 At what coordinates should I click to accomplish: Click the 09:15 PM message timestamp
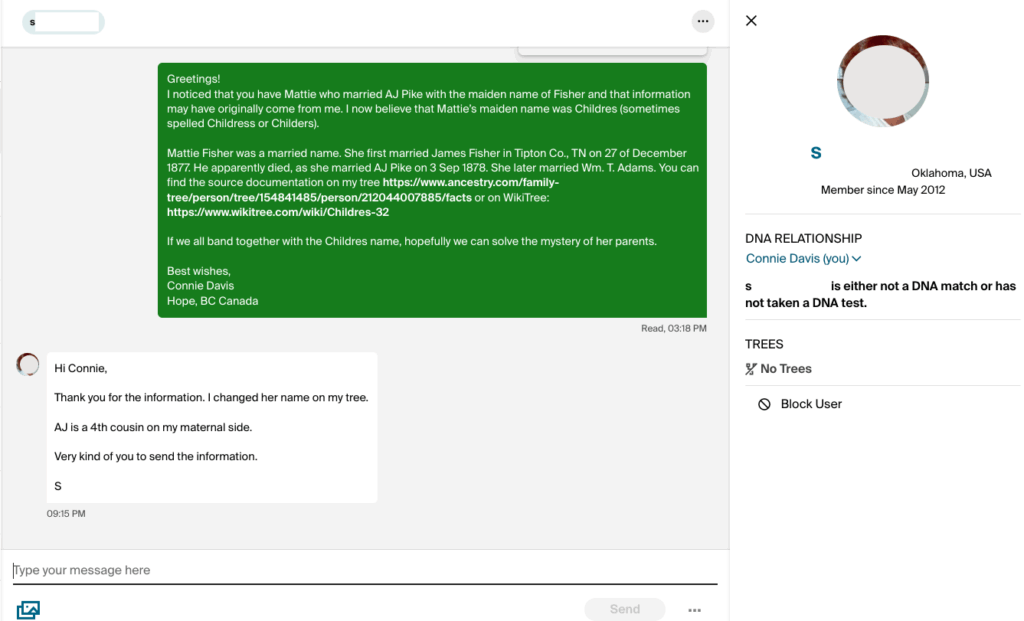point(66,514)
